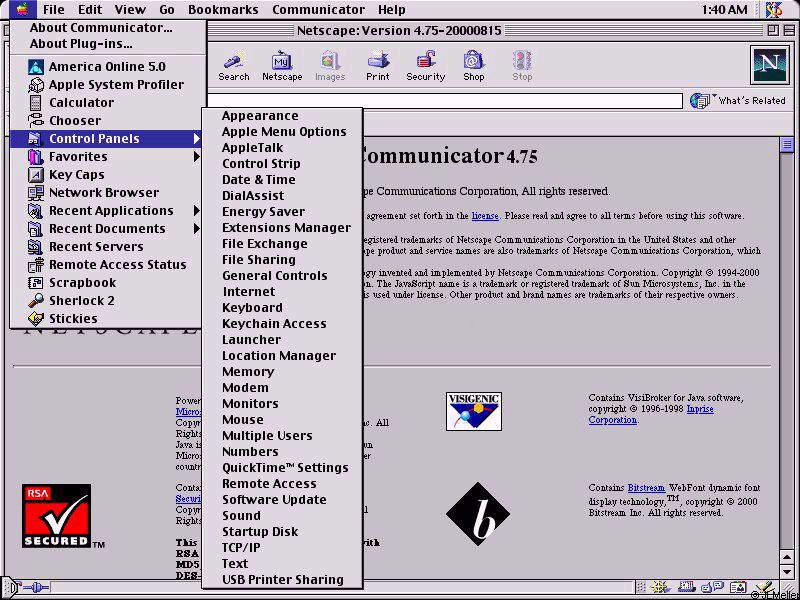
Task: Open the View menu
Action: 130,10
